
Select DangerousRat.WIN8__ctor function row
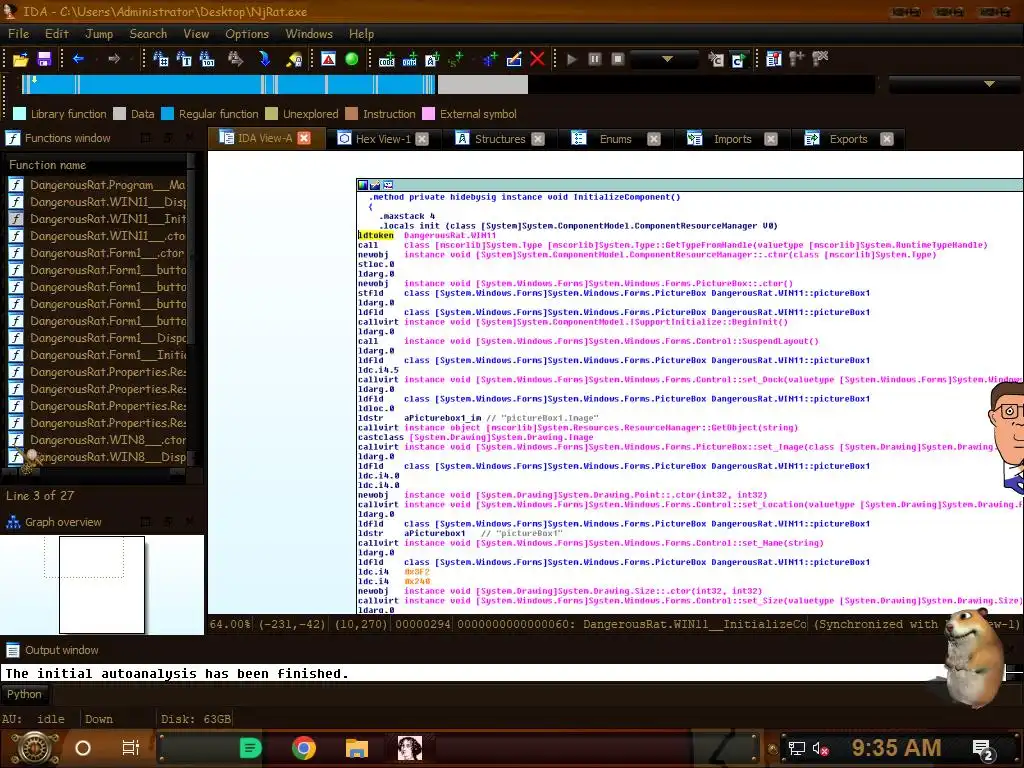tap(98, 440)
